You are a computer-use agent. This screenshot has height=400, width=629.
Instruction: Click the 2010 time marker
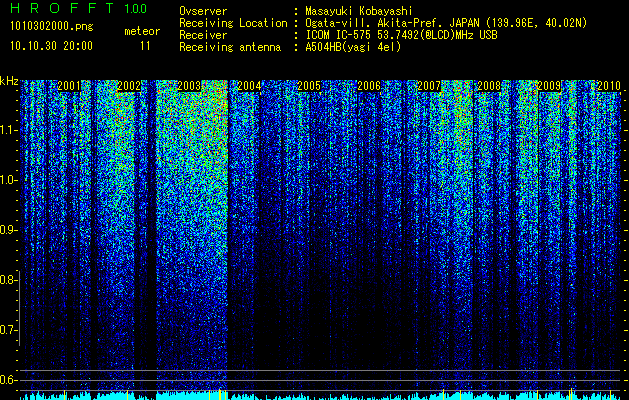click(609, 86)
